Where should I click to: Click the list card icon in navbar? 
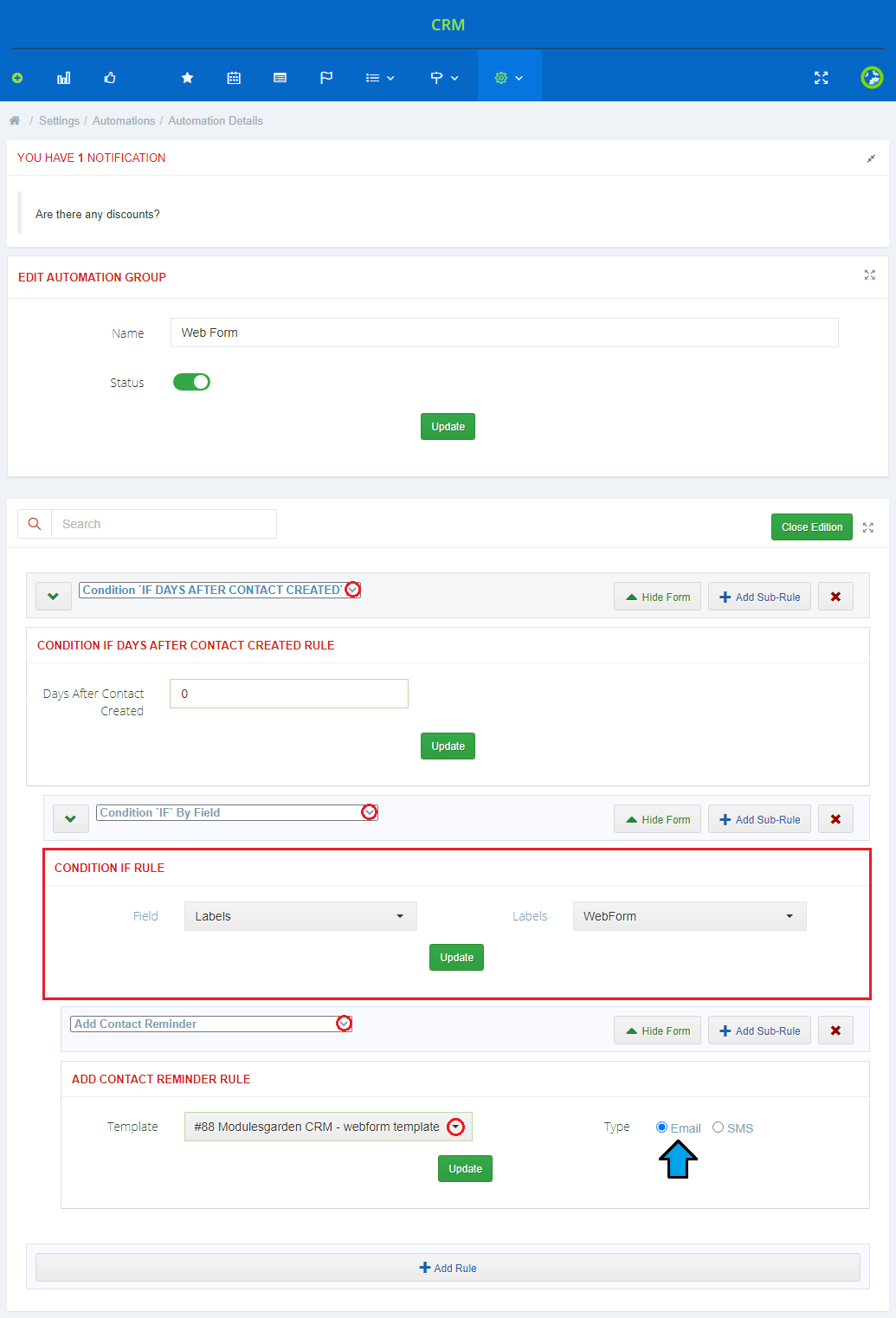(x=280, y=78)
